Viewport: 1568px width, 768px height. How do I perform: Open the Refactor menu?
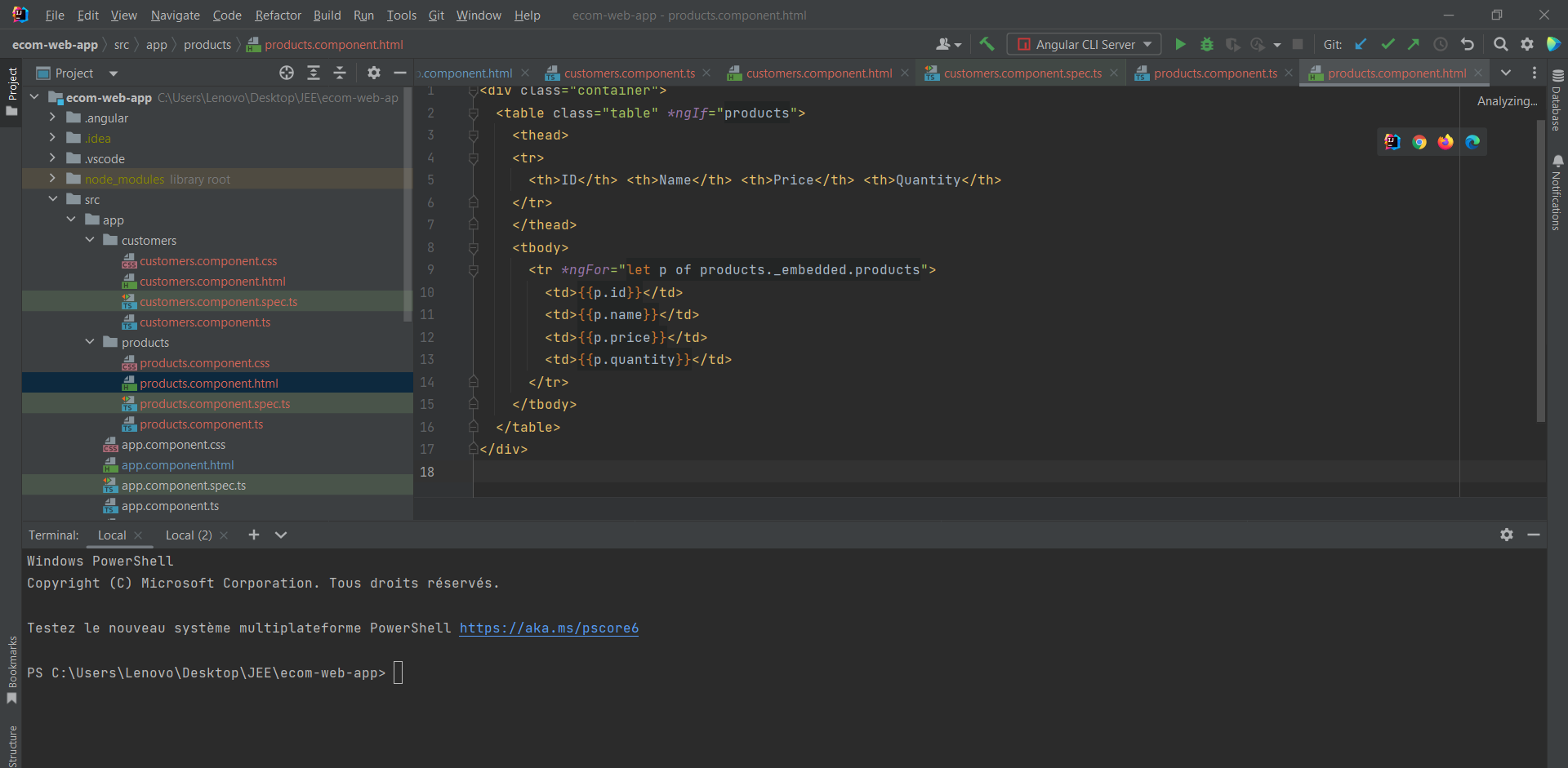278,15
